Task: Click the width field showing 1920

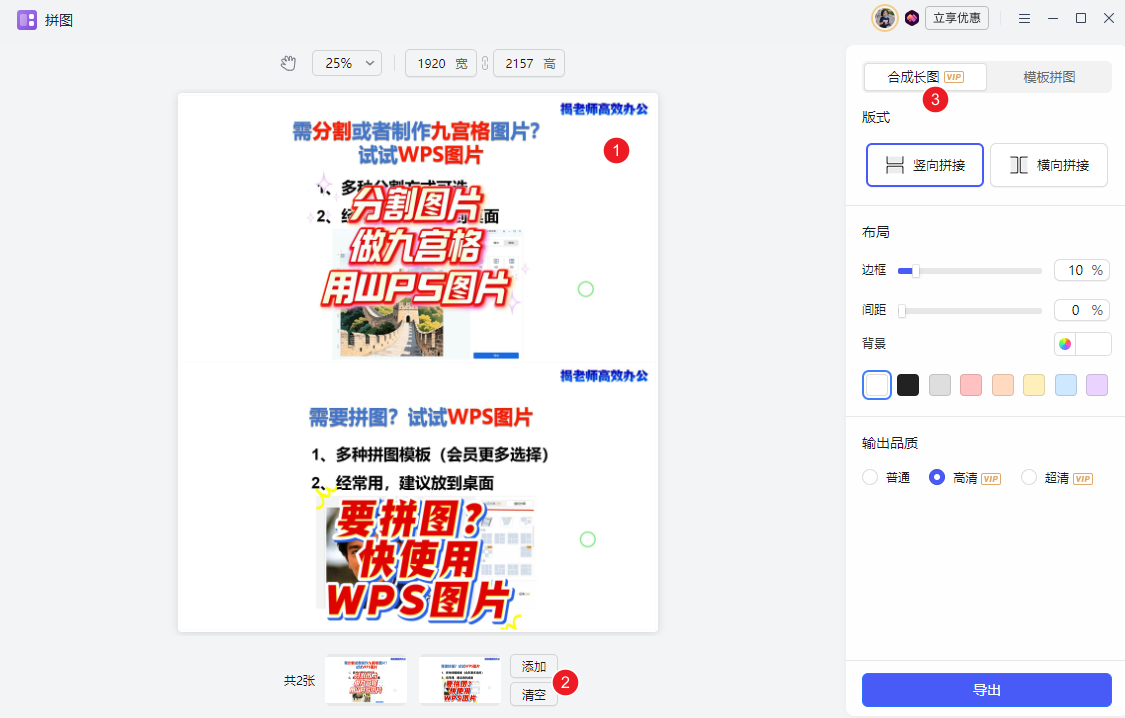Action: pyautogui.click(x=441, y=63)
